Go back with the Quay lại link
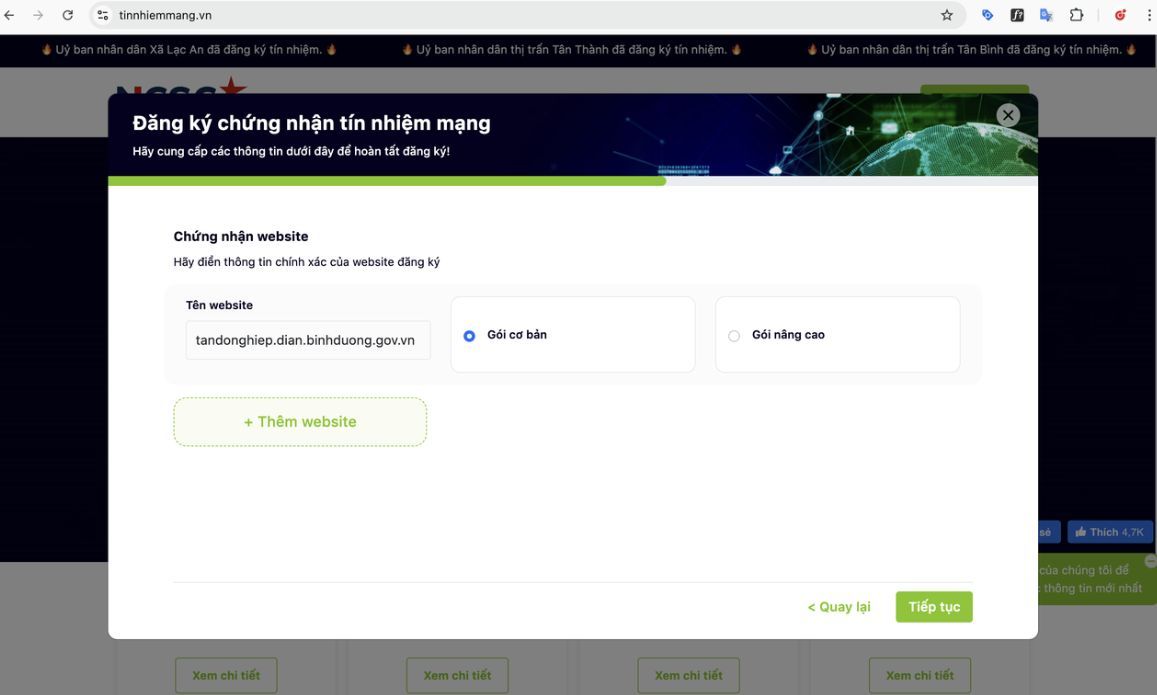1157x695 pixels. point(838,607)
